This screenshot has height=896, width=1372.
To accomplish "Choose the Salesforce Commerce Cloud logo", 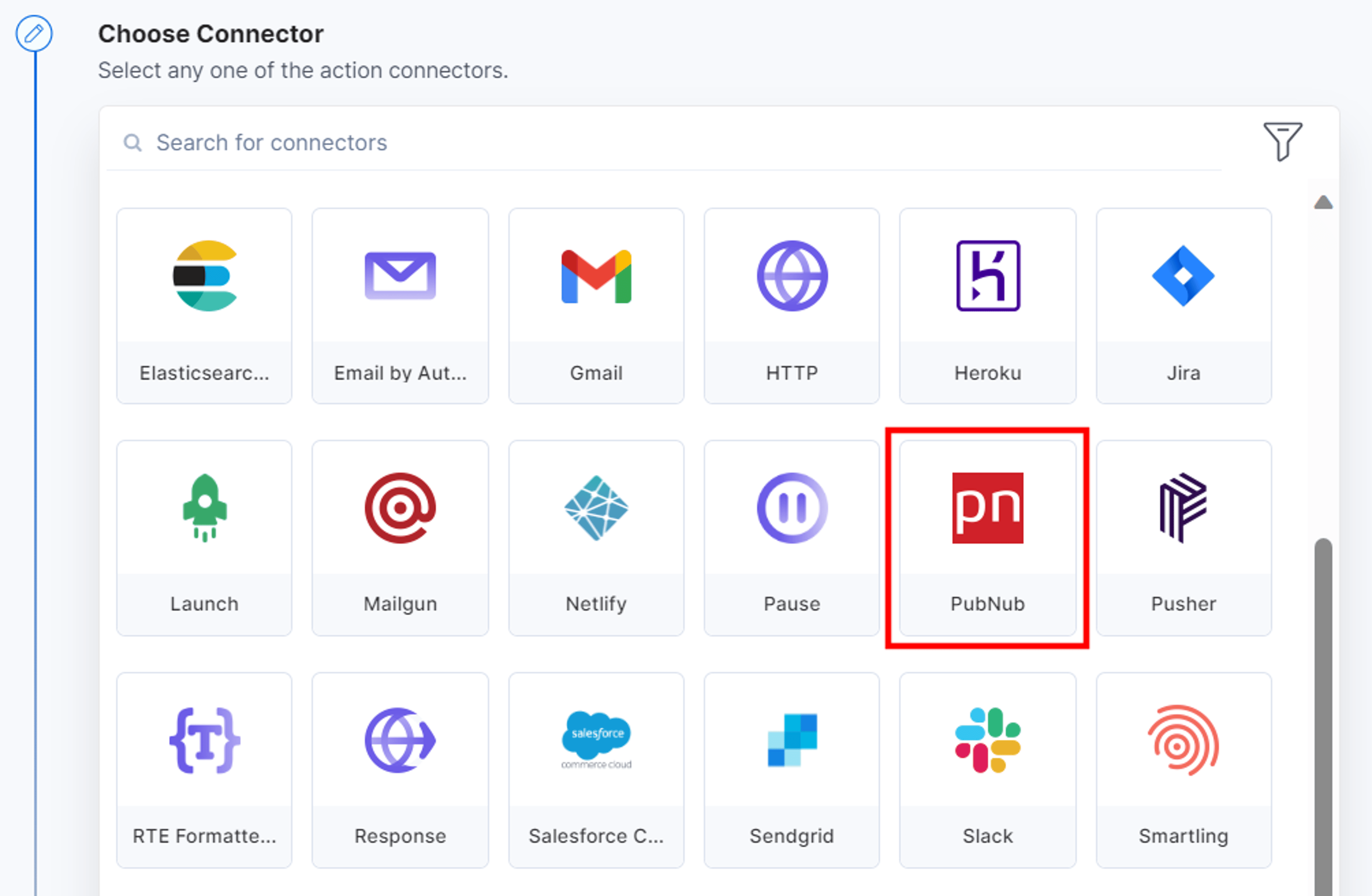I will [596, 740].
